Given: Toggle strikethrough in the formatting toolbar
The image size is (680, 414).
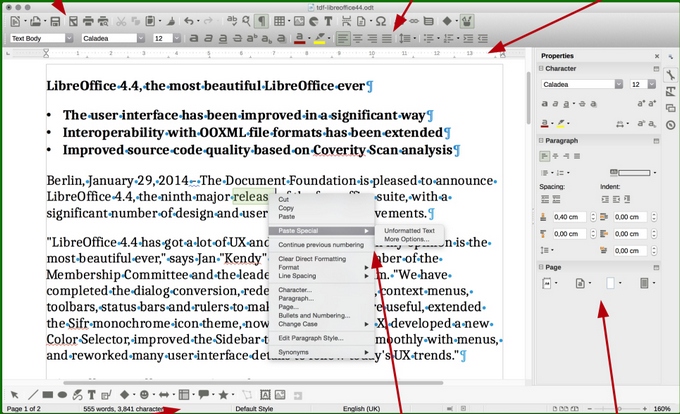Looking at the screenshot, I should pos(238,39).
